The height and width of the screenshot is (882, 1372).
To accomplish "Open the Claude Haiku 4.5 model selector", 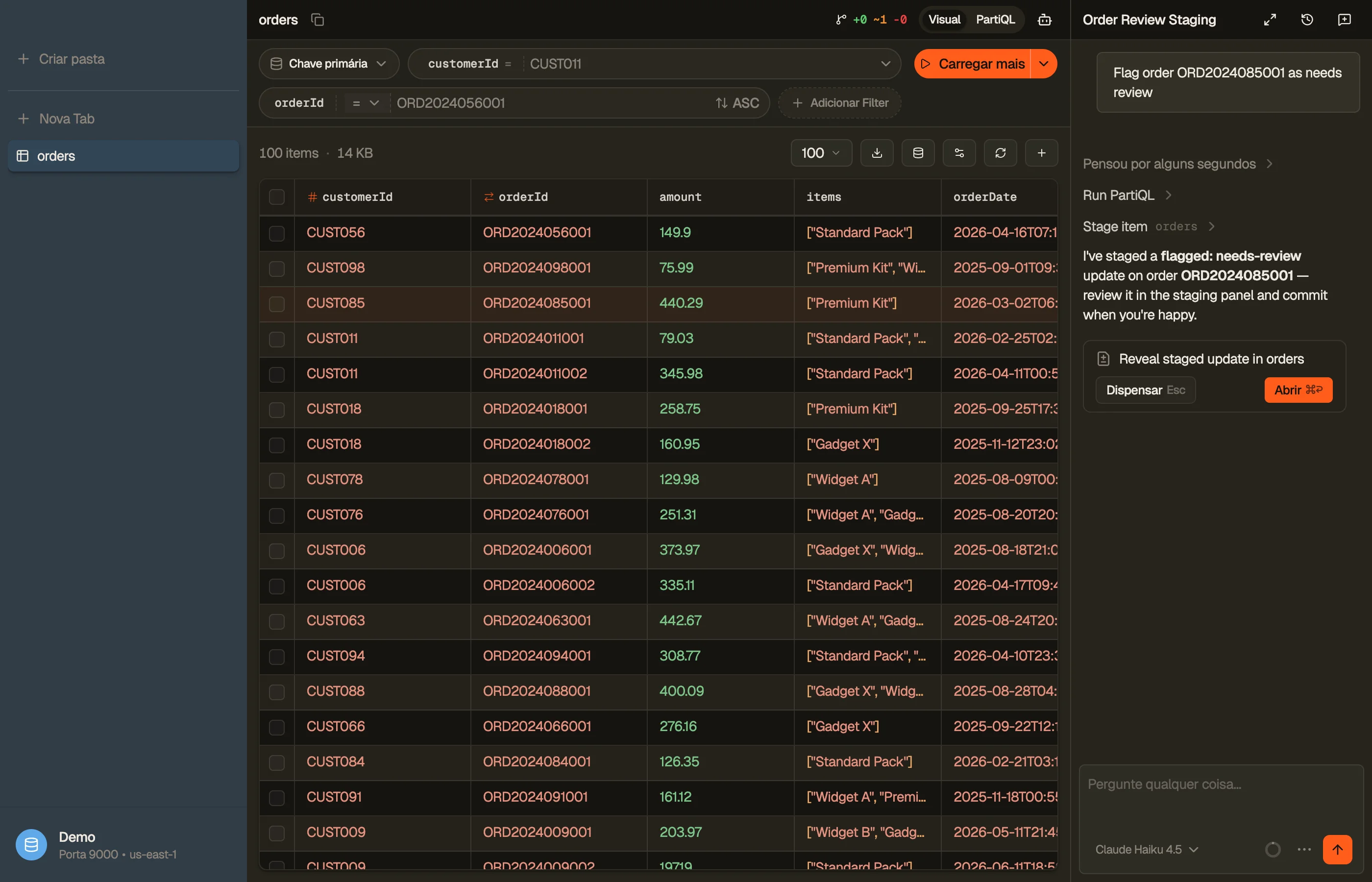I will click(1147, 849).
